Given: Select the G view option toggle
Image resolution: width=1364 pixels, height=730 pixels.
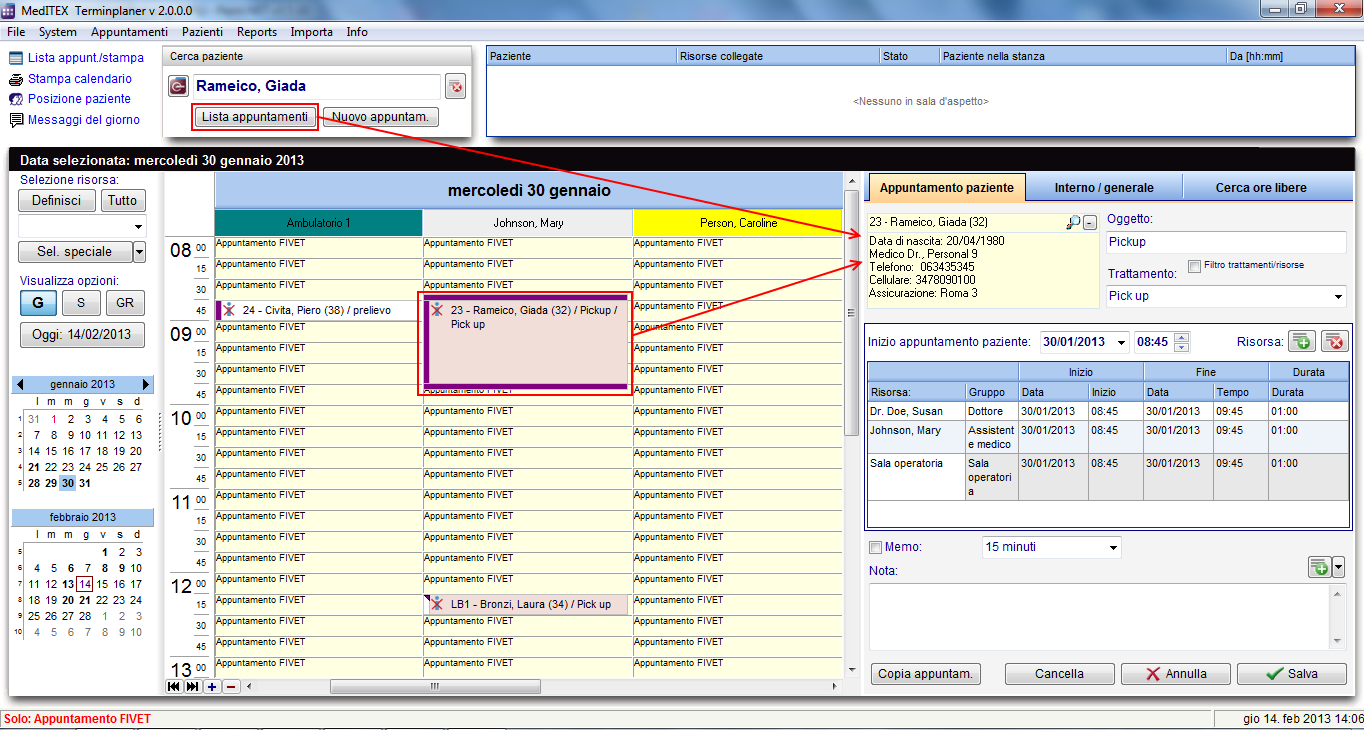Looking at the screenshot, I should [38, 304].
